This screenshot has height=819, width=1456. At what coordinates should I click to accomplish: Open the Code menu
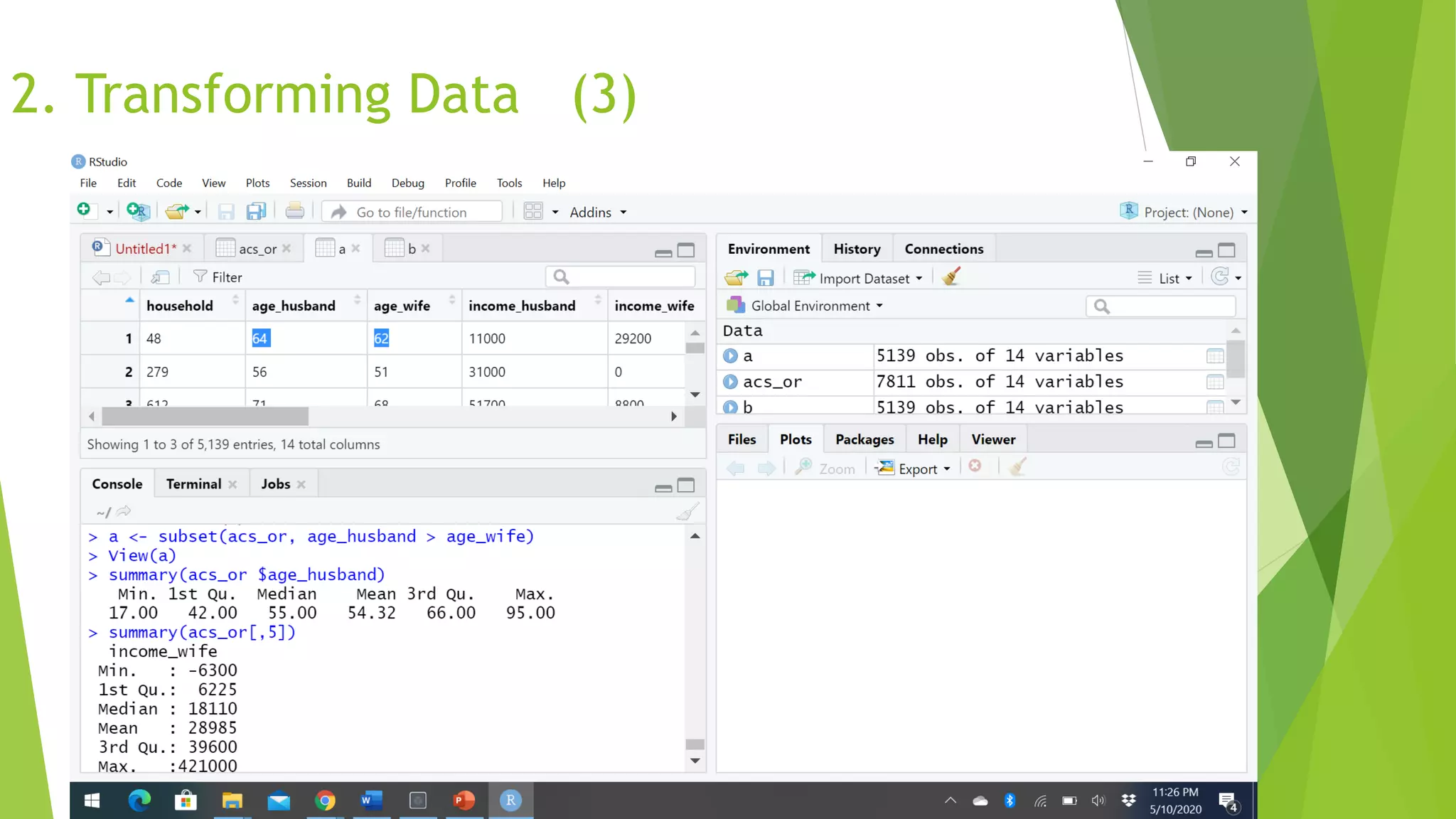click(169, 183)
